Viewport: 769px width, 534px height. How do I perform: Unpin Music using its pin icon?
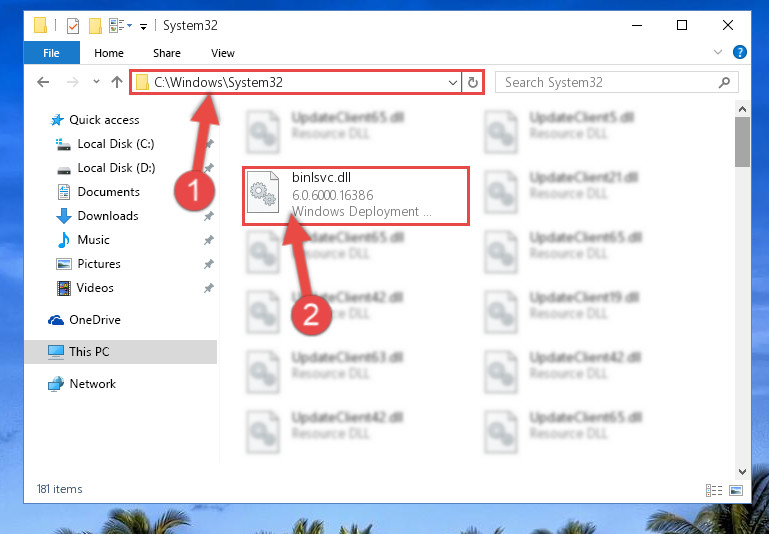209,240
